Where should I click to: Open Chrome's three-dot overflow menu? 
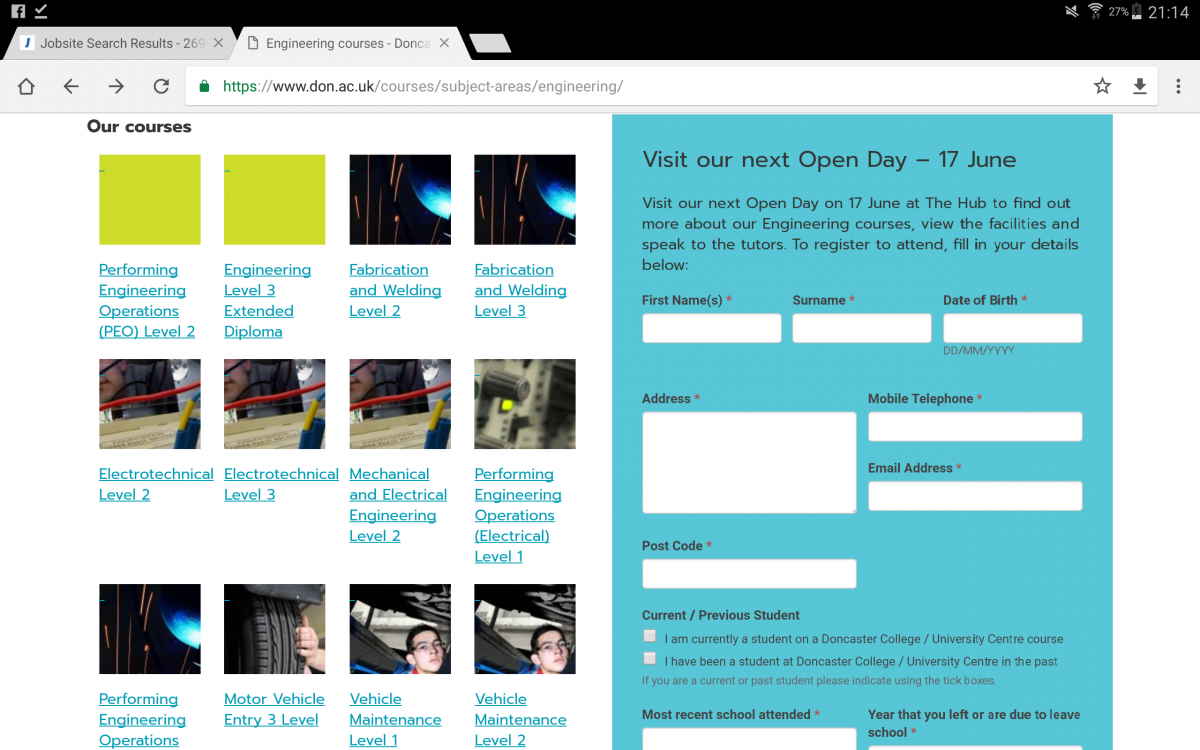pos(1179,87)
